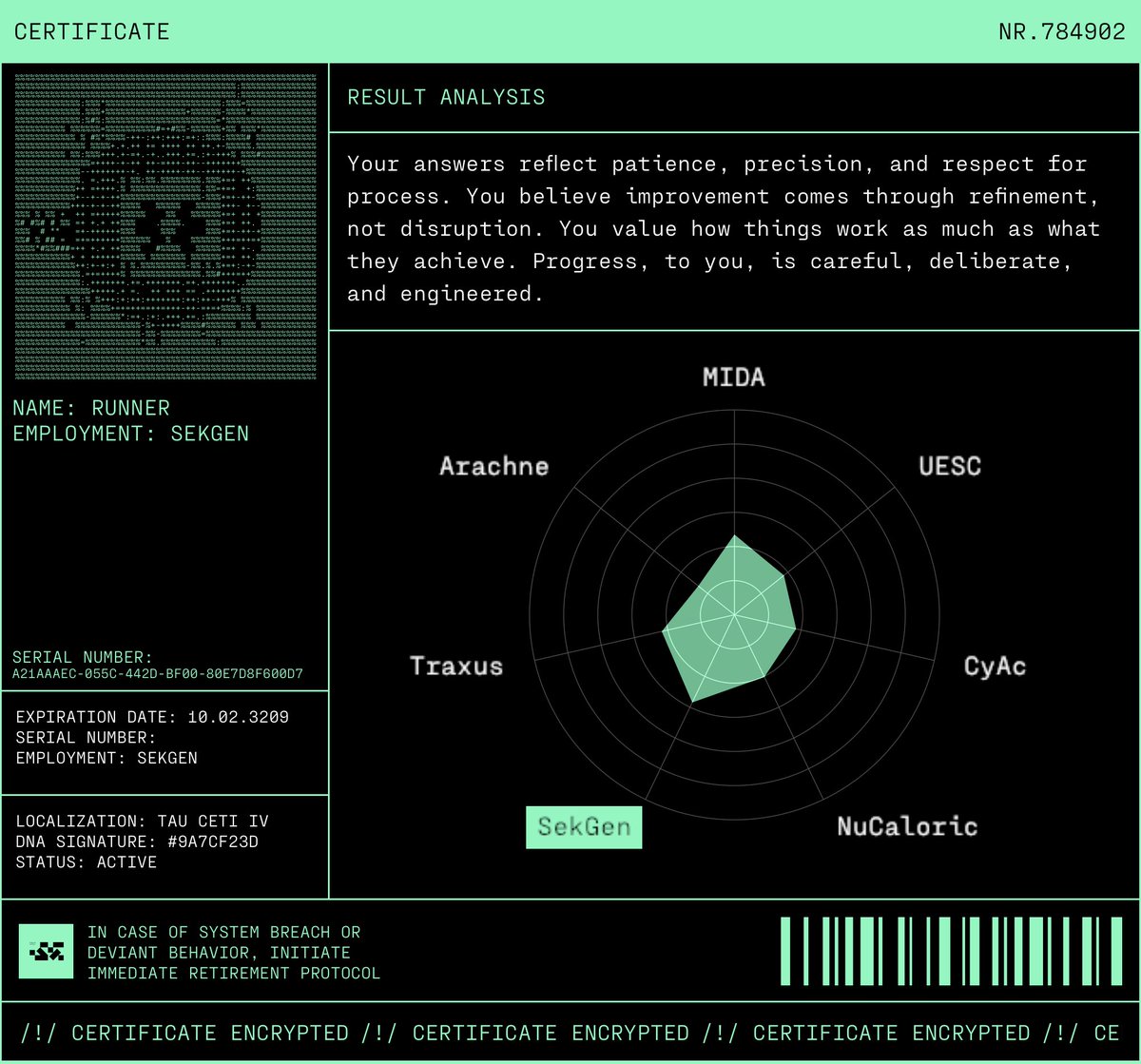The image size is (1141, 1064).
Task: Click the ASCII portrait image
Action: pos(165,226)
